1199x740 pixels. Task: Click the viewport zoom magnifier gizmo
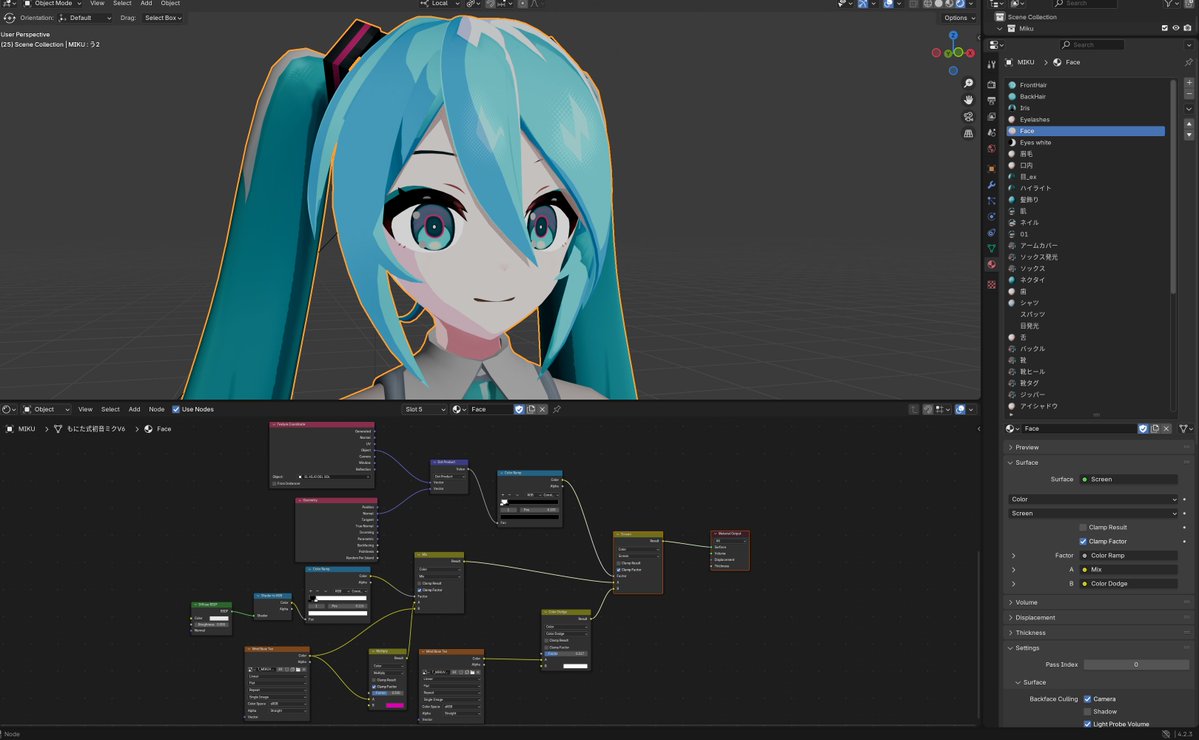pyautogui.click(x=968, y=83)
